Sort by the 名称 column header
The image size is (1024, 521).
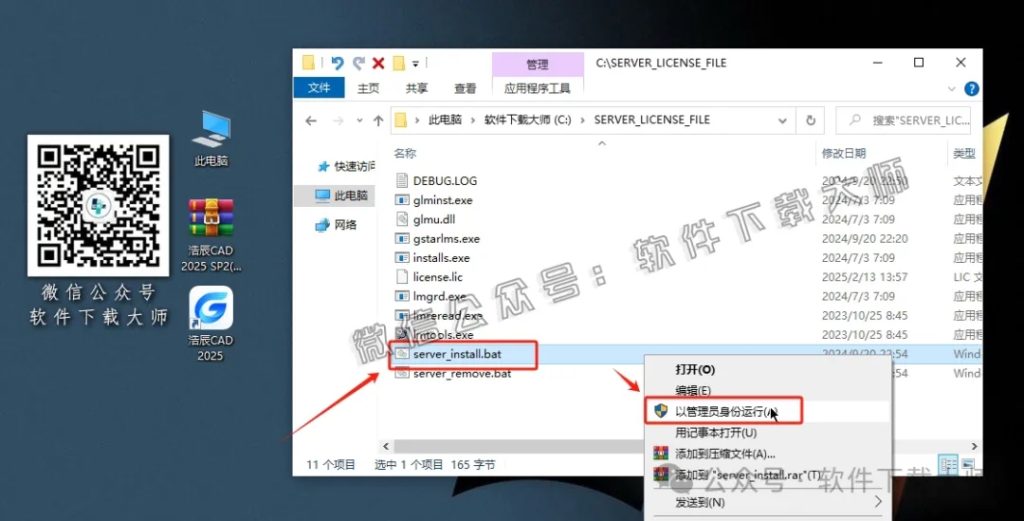[x=405, y=153]
